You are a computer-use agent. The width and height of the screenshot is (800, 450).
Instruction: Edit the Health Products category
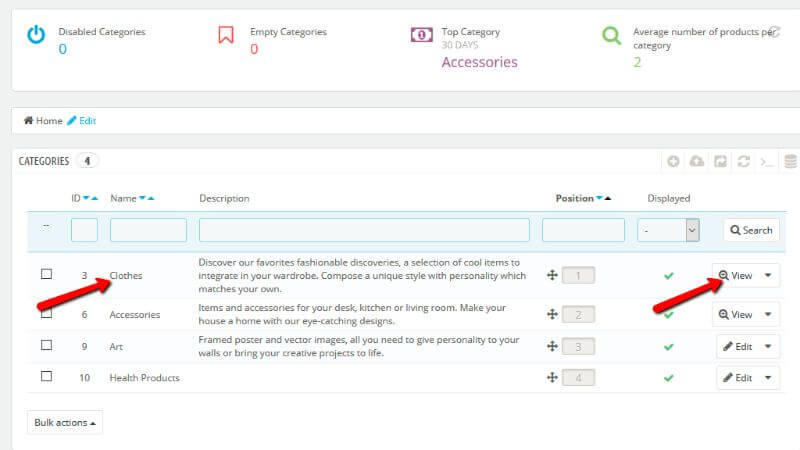pos(738,378)
